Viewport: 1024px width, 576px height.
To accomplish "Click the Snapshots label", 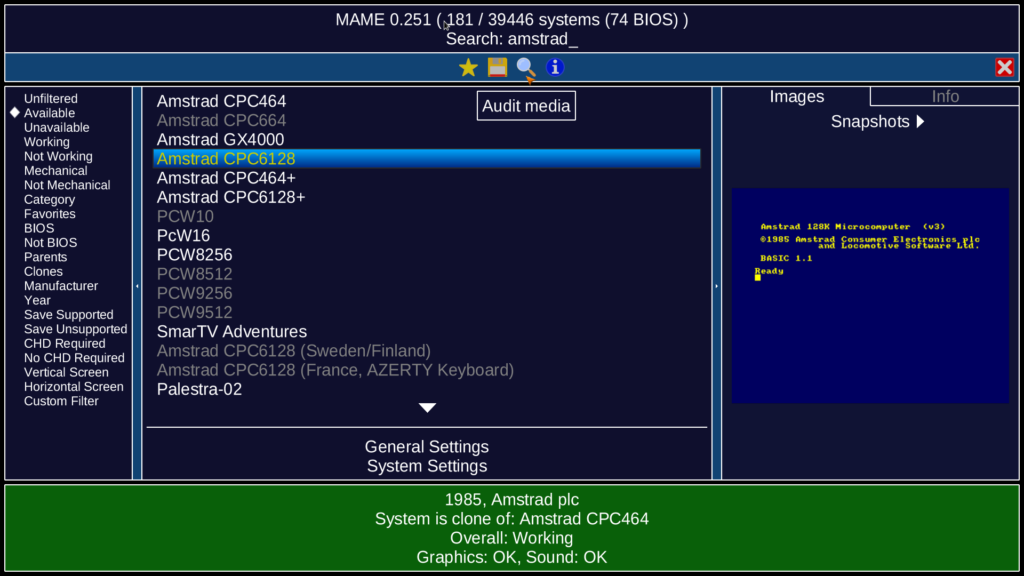I will pos(870,121).
